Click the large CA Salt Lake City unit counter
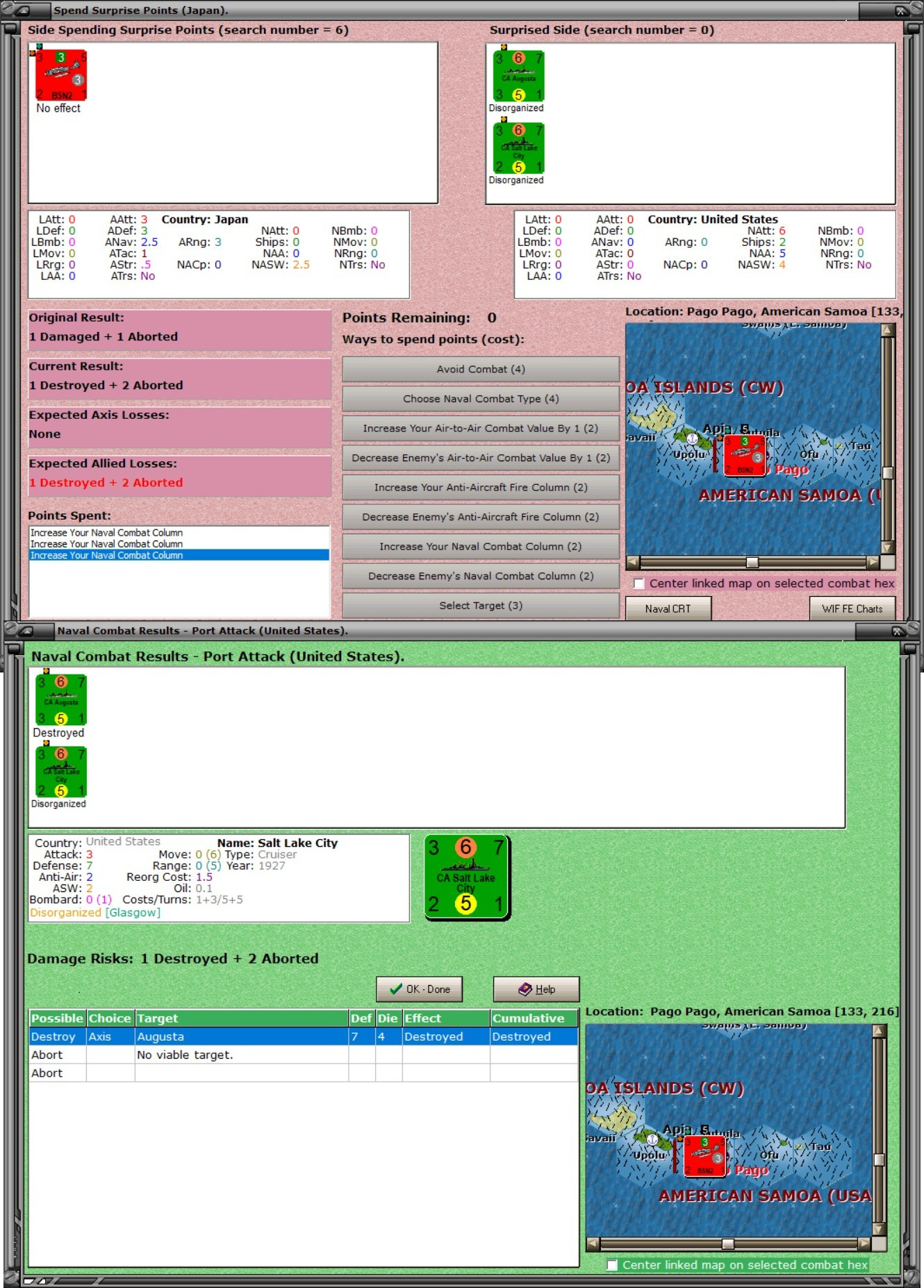This screenshot has width=924, height=1288. coord(467,877)
